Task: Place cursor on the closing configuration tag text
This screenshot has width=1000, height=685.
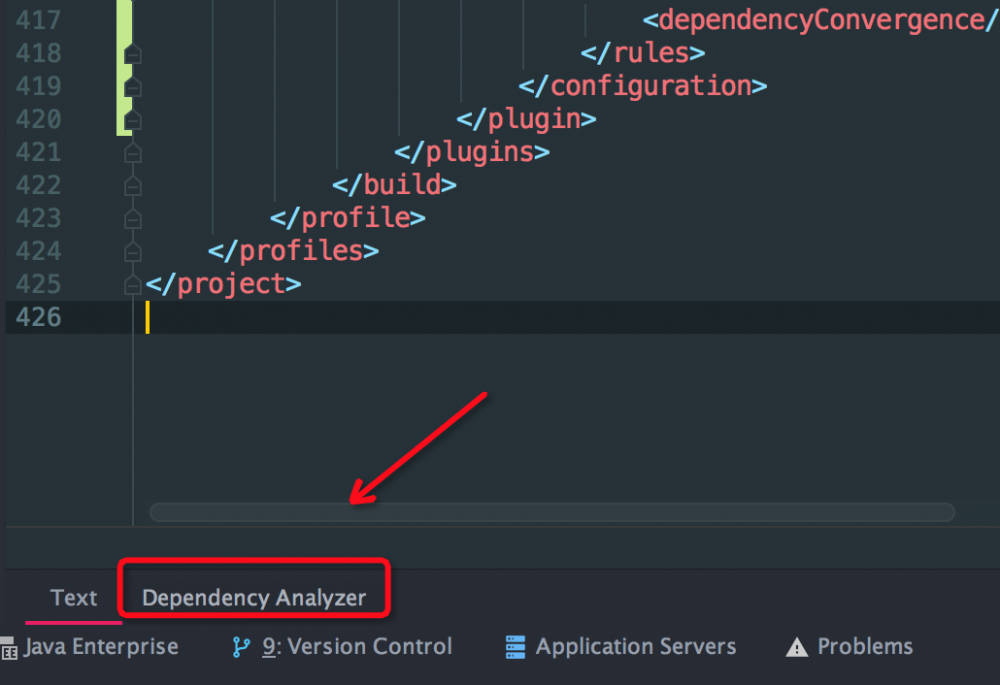Action: tap(650, 86)
